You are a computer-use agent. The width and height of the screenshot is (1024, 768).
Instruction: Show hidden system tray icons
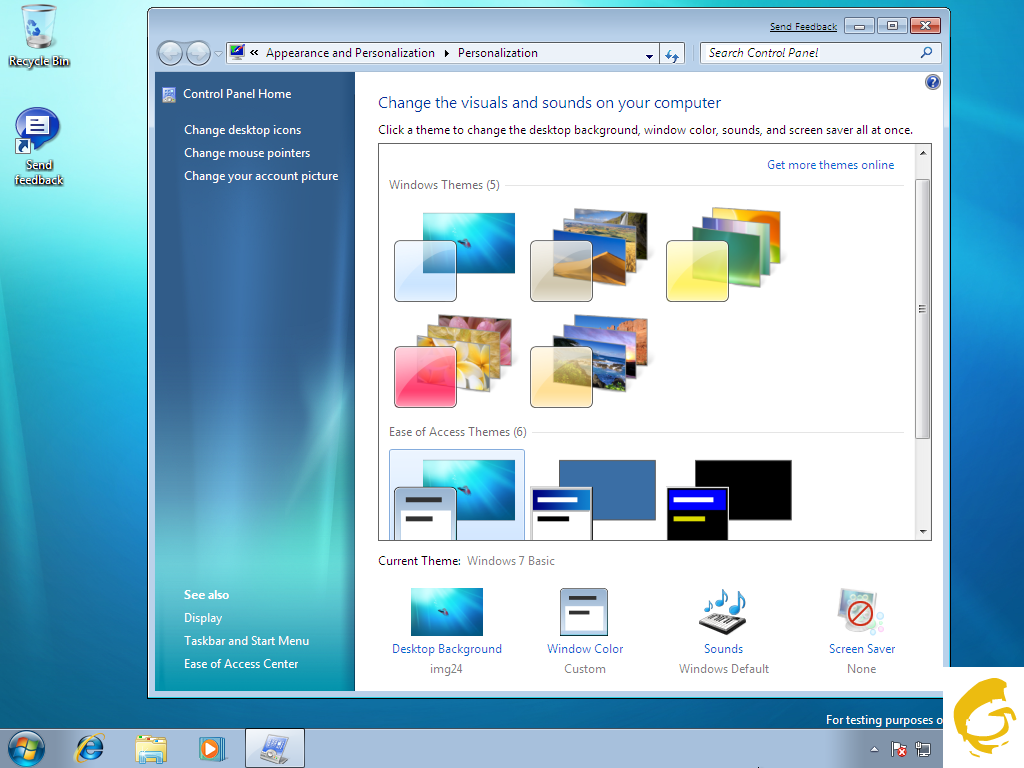coord(875,749)
